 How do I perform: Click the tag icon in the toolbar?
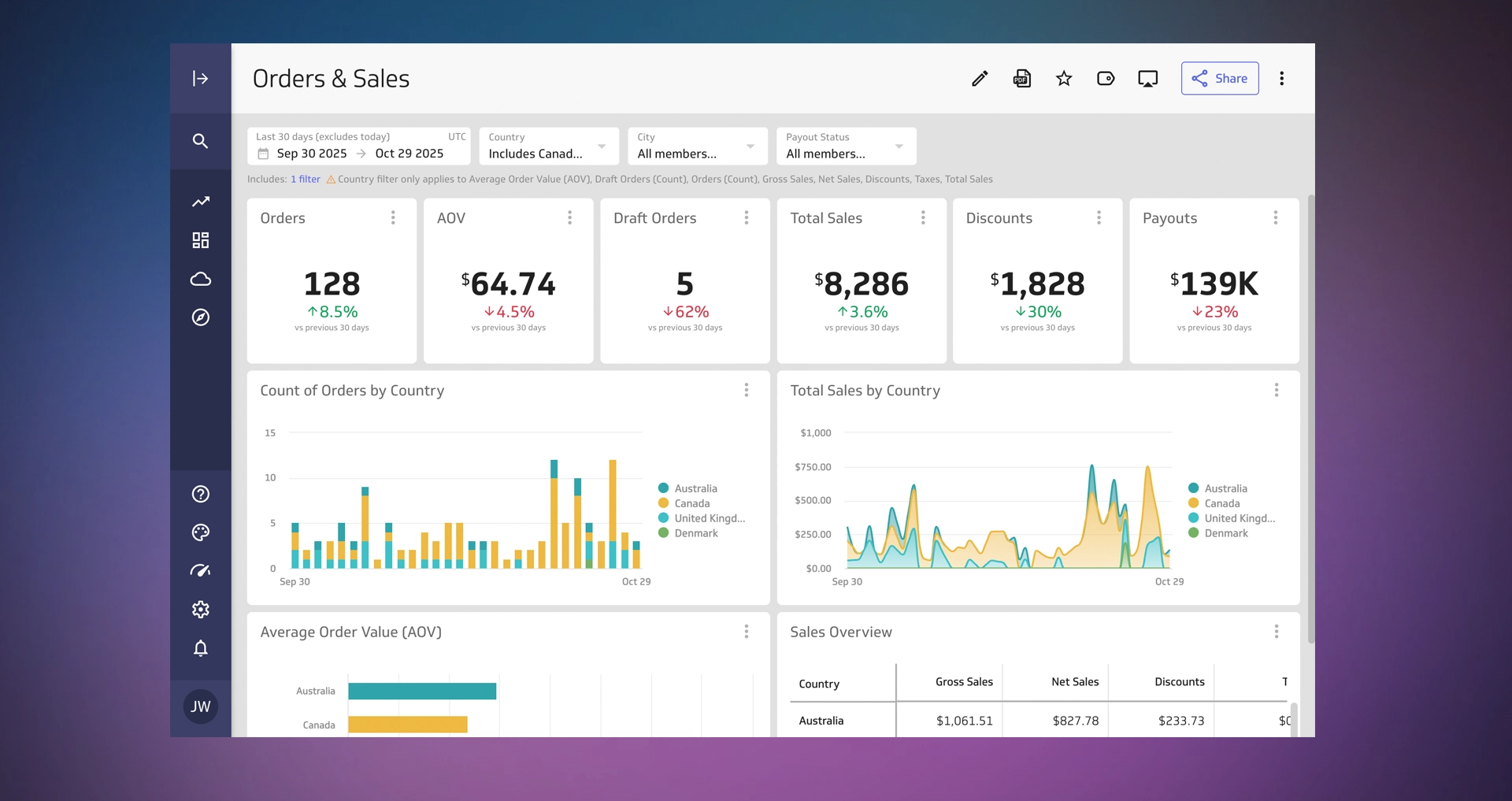[1106, 78]
